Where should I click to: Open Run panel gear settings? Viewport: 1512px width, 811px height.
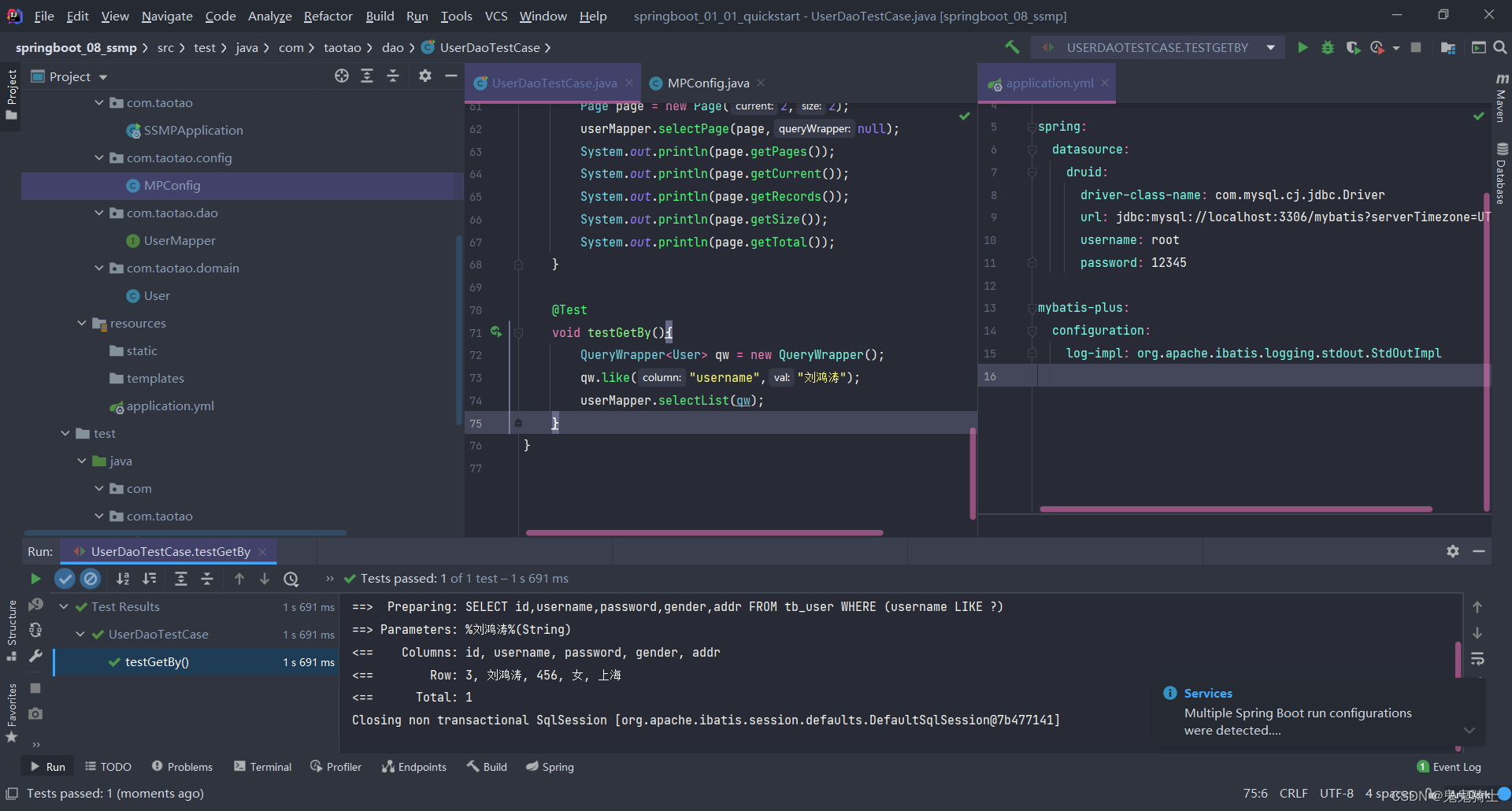[x=1453, y=551]
